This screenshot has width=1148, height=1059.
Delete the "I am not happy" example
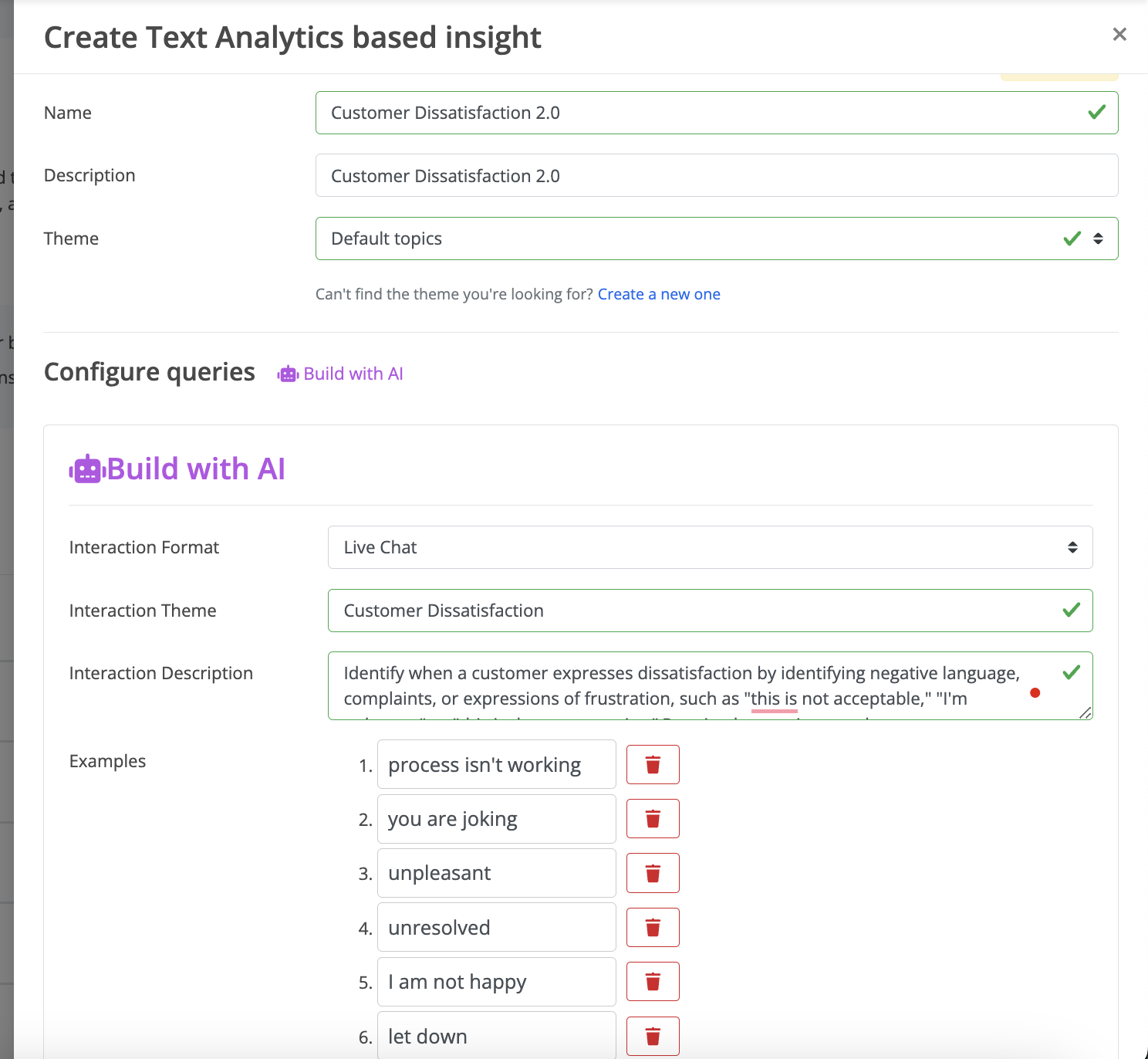click(653, 982)
